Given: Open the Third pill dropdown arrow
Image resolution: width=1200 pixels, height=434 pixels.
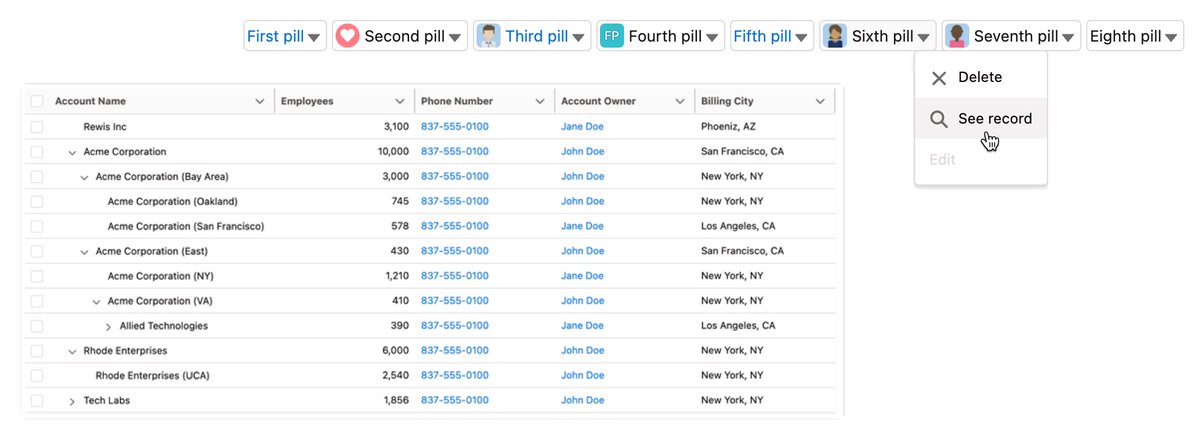Looking at the screenshot, I should point(579,38).
